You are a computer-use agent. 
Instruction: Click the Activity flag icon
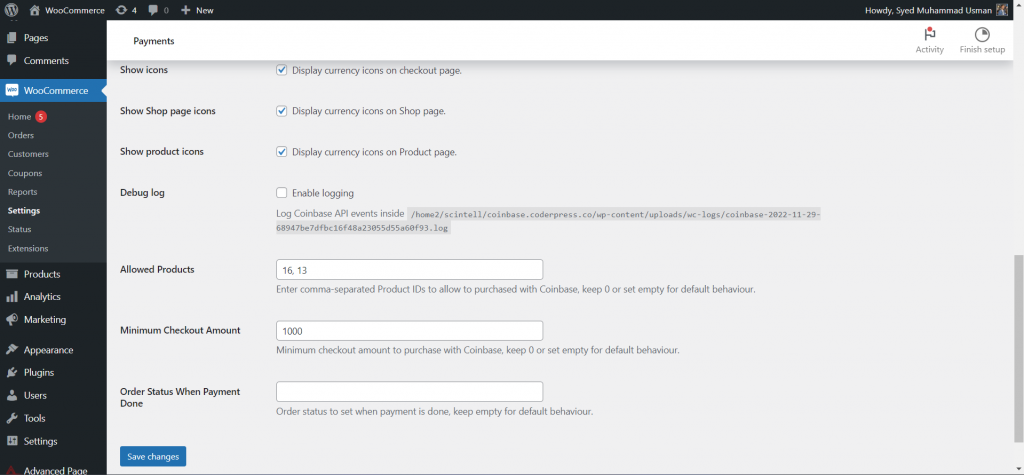pos(929,35)
